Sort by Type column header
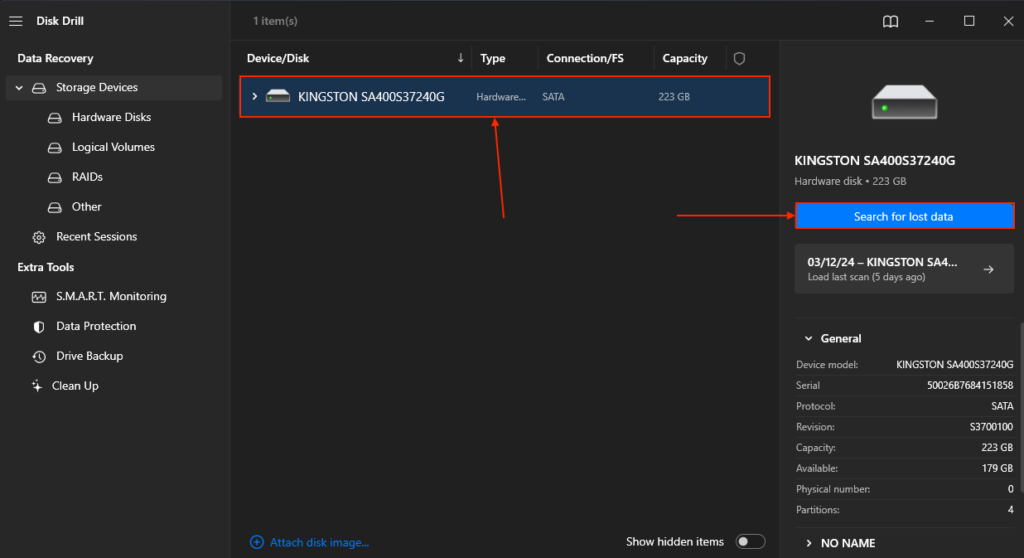Viewport: 1024px width, 558px height. (x=492, y=58)
